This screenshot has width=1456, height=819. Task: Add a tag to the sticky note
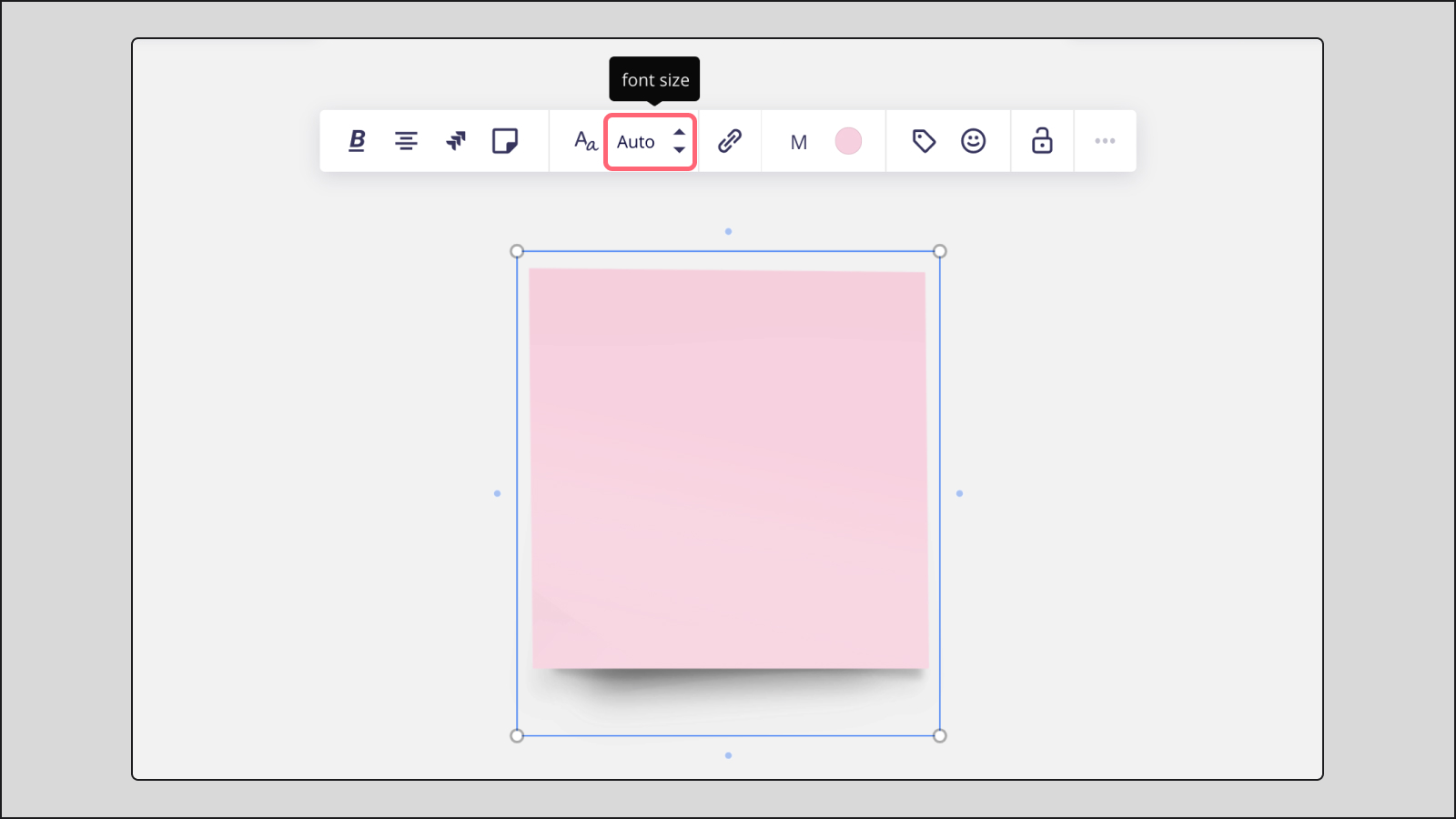point(923,141)
